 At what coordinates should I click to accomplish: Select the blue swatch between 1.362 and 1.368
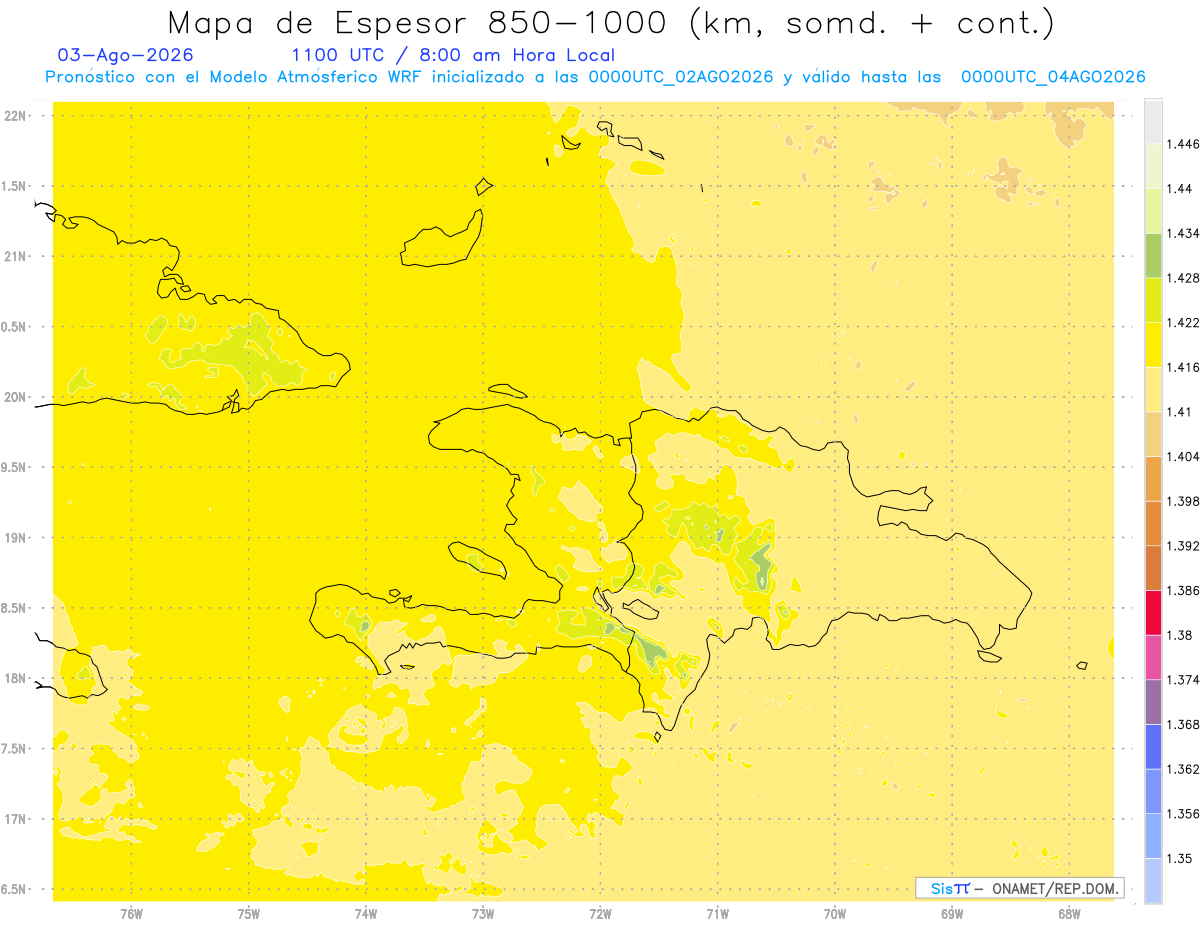pyautogui.click(x=1153, y=746)
